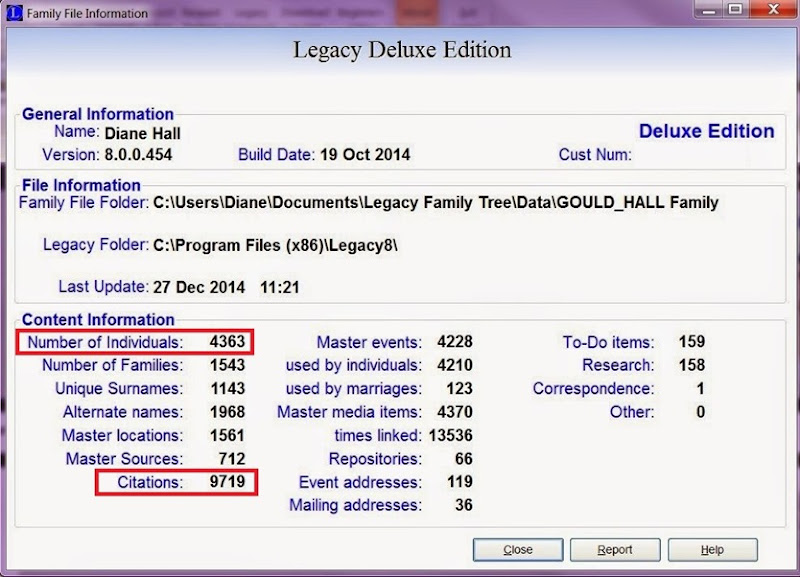Click the times linked value 13536

451,435
